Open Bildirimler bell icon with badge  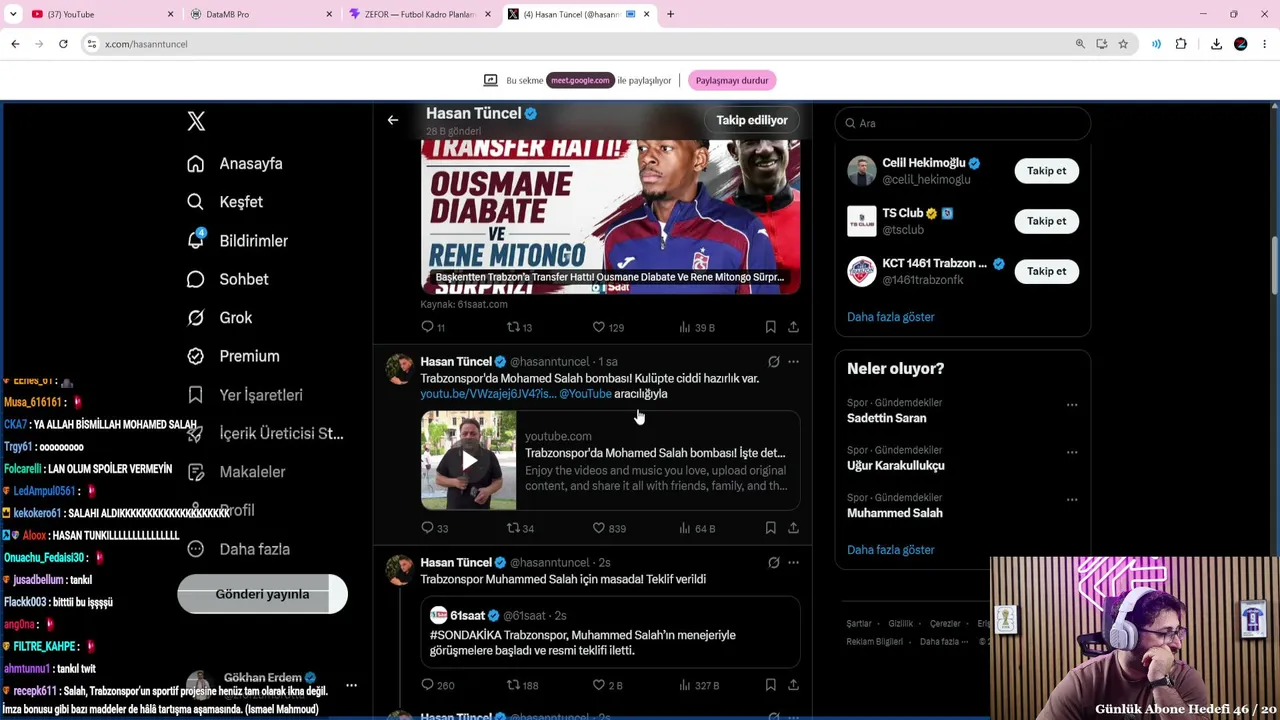tap(196, 240)
